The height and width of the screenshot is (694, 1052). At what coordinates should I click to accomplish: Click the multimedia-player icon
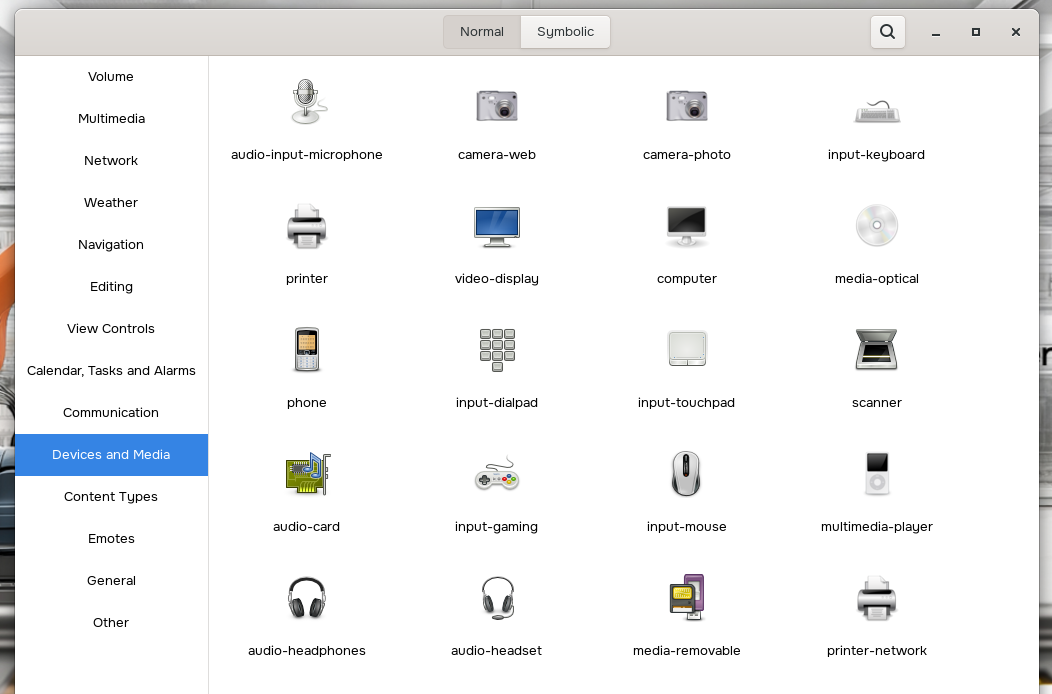pyautogui.click(x=876, y=474)
